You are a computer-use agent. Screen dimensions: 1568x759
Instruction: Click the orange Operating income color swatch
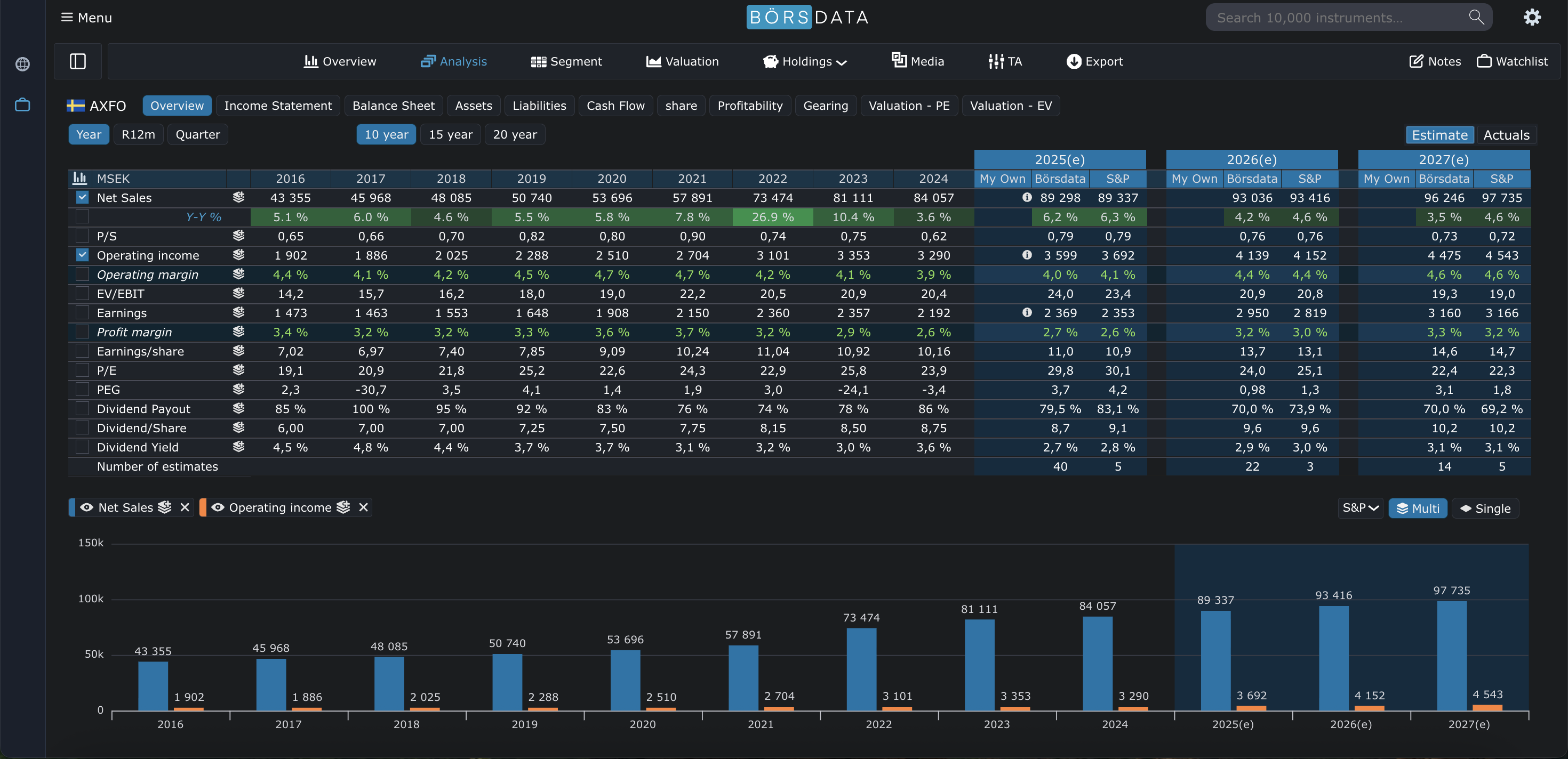coord(203,507)
